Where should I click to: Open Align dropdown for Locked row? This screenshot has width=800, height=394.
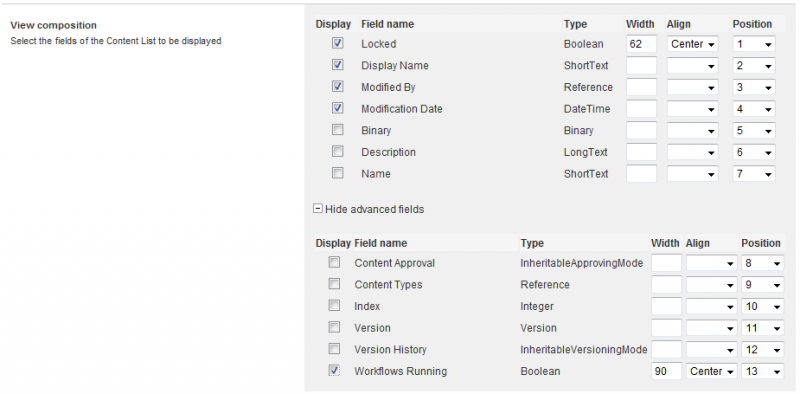pos(692,44)
